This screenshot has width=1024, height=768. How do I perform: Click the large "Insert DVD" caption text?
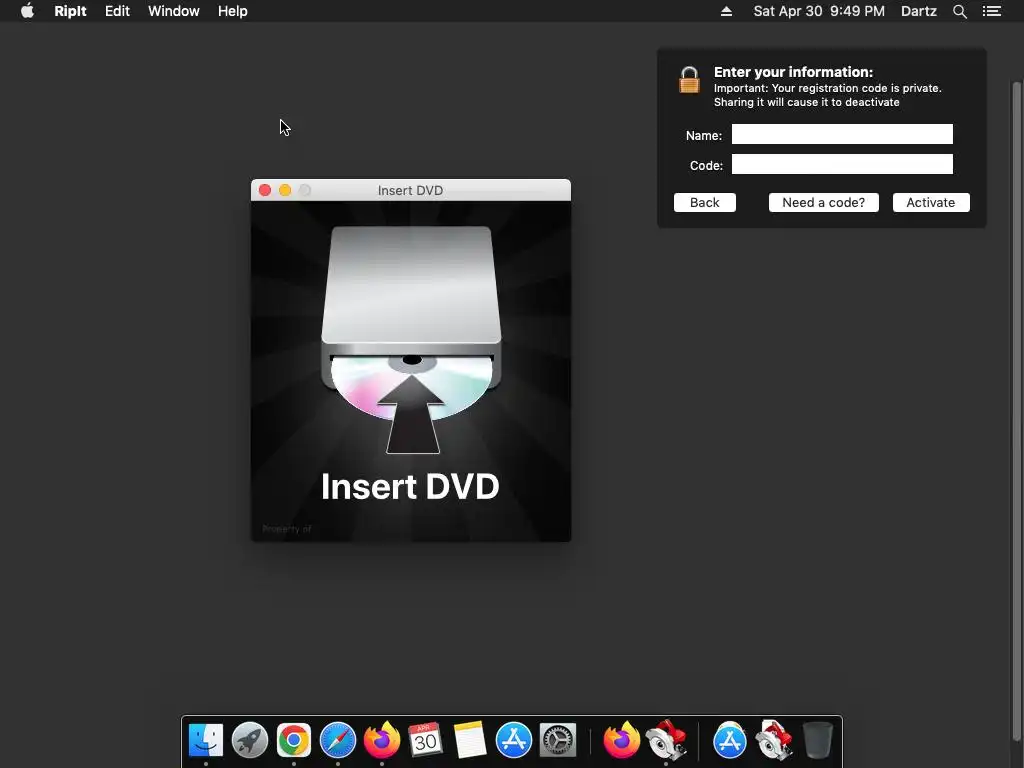(410, 487)
